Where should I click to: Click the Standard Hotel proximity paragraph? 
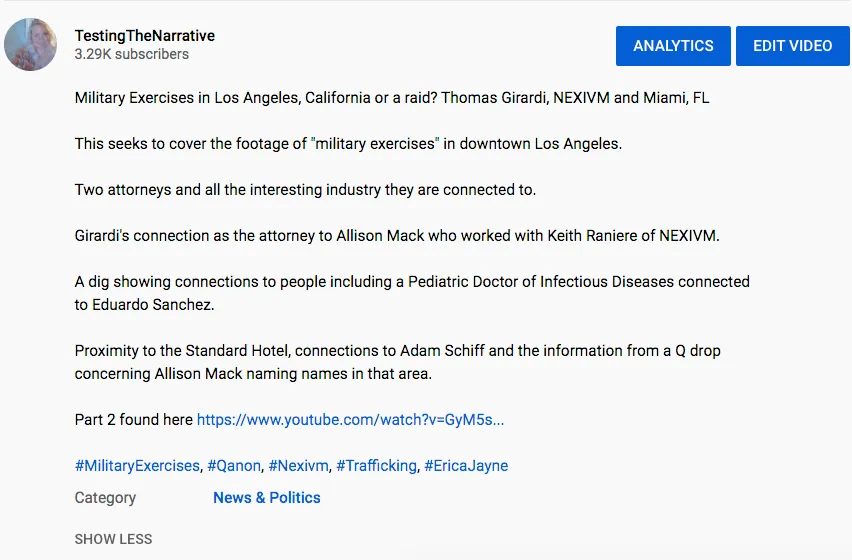398,362
